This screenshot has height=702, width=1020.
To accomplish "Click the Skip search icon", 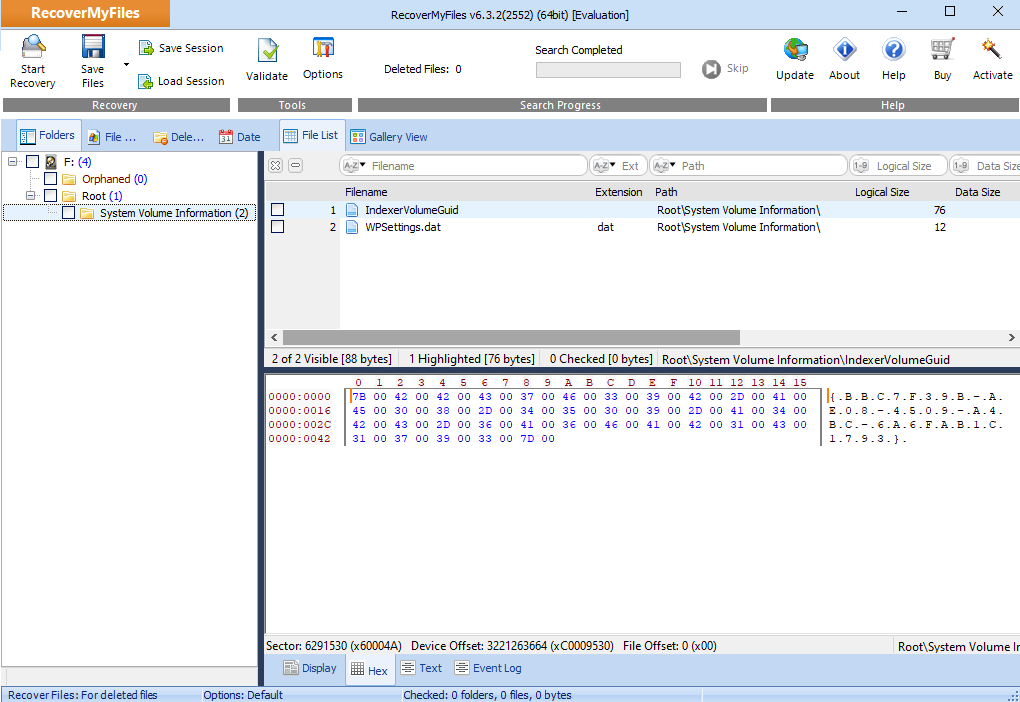I will (x=711, y=69).
